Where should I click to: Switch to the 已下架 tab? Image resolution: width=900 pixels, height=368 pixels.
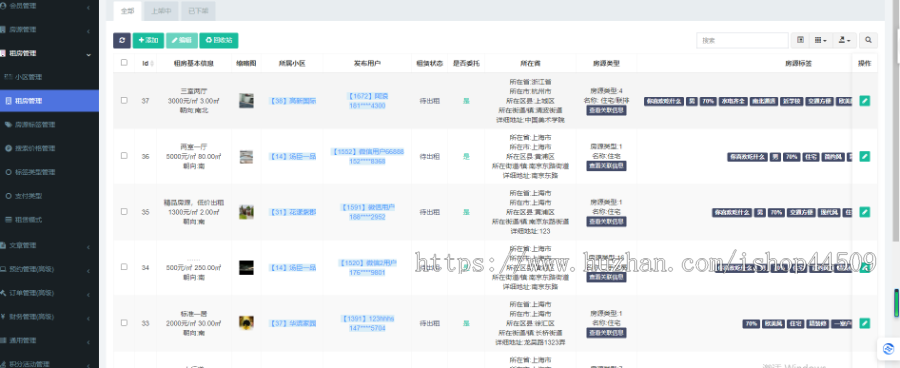click(198, 11)
